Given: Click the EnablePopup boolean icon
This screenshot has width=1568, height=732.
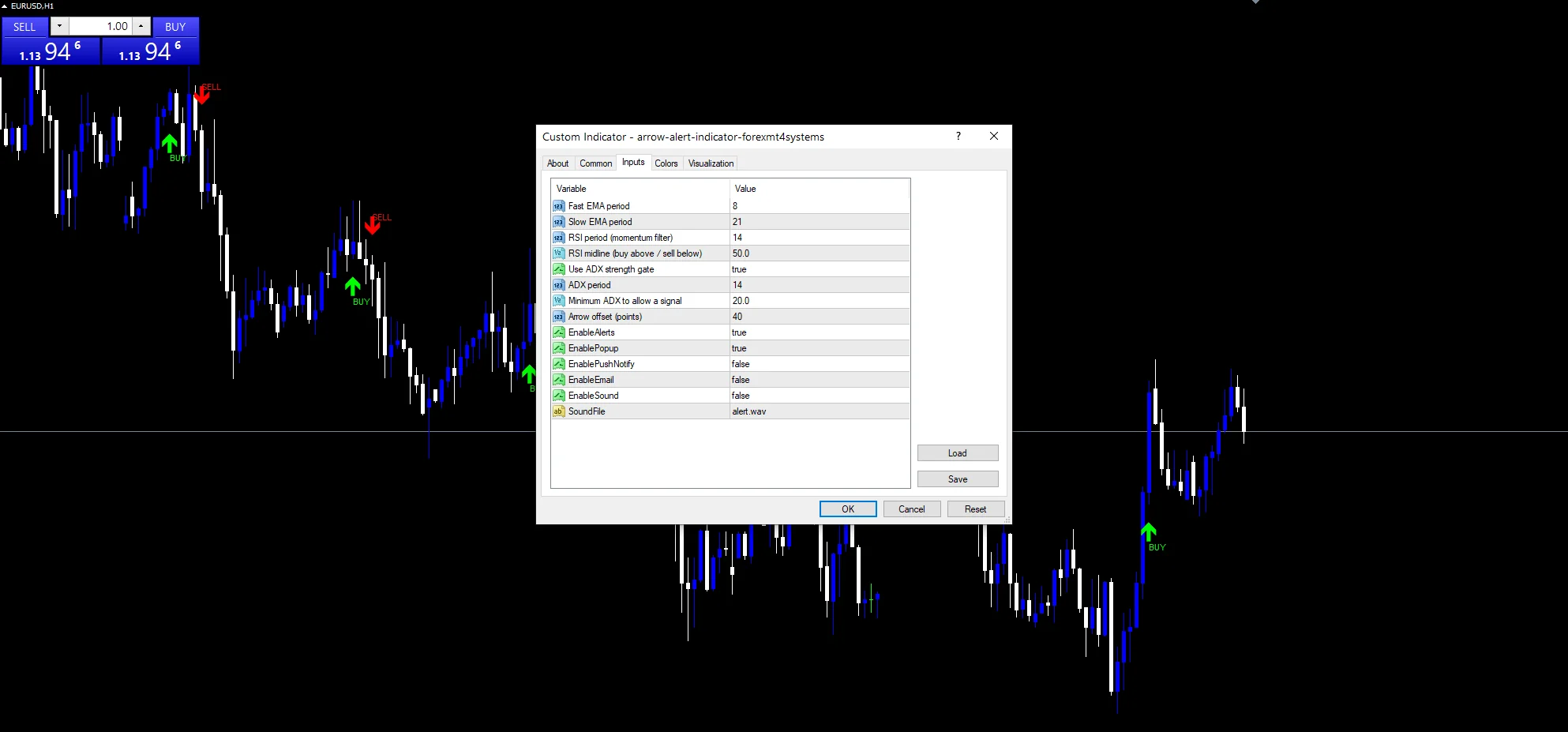Looking at the screenshot, I should [x=559, y=348].
